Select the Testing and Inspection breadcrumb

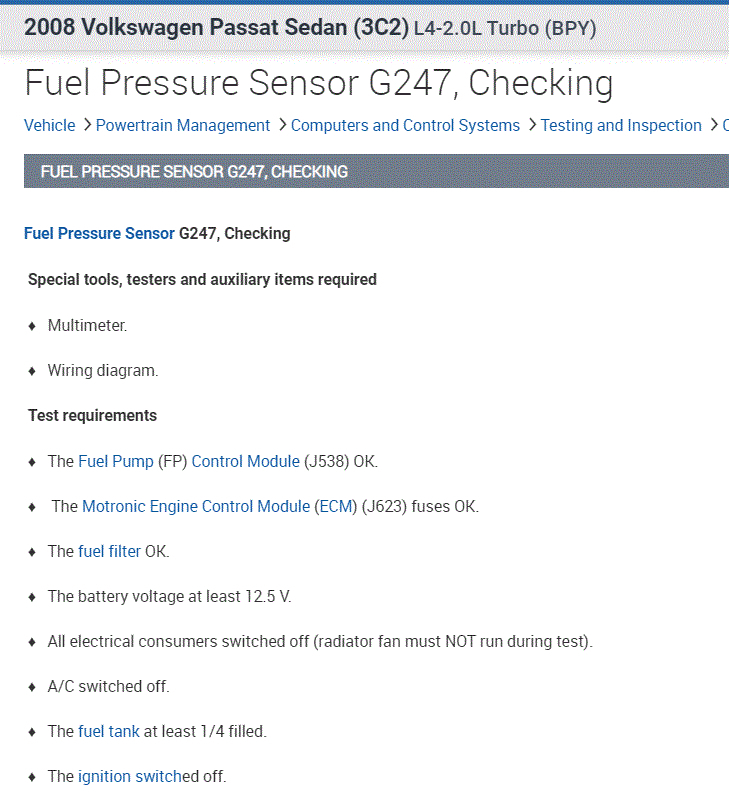[x=621, y=125]
